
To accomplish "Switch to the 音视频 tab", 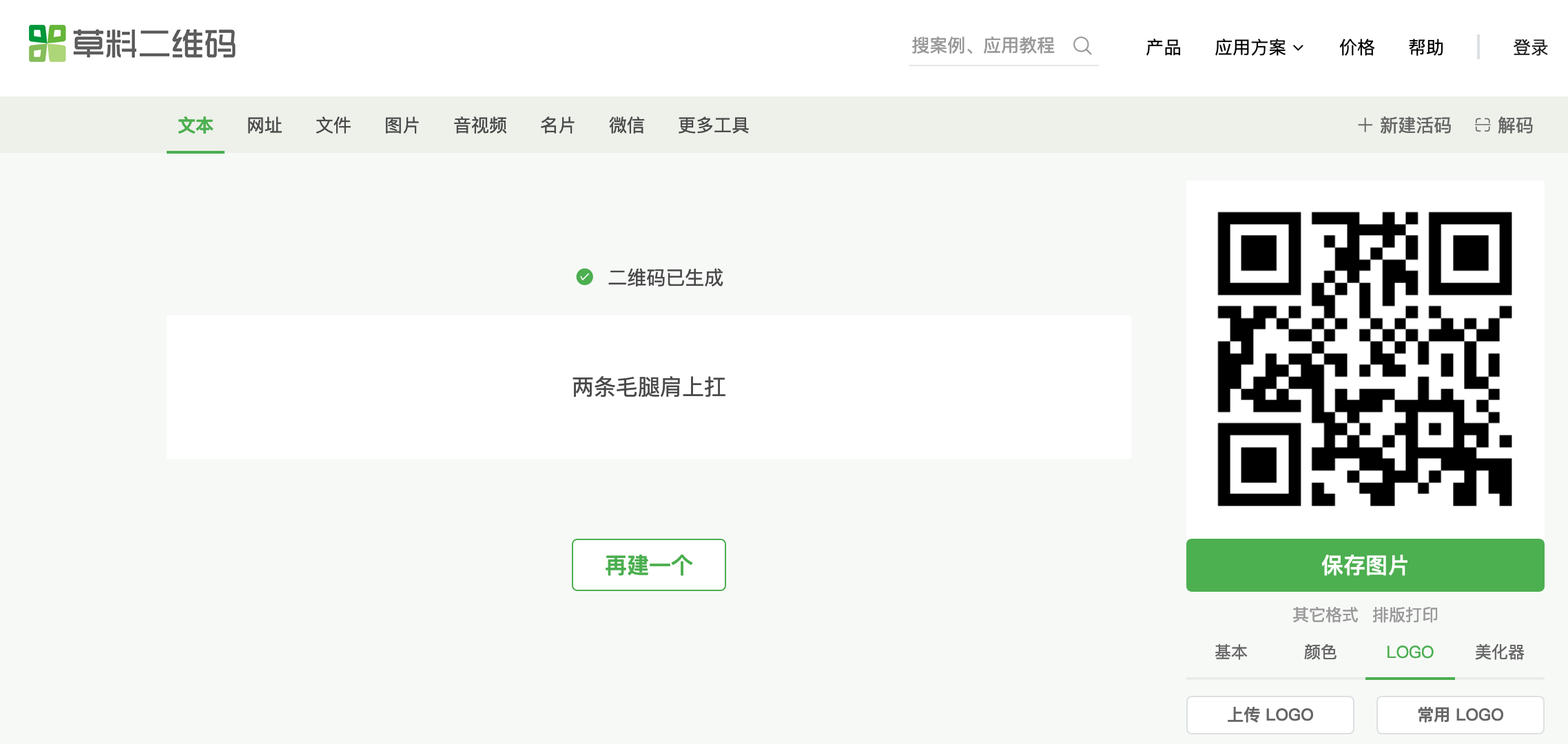I will [x=480, y=125].
